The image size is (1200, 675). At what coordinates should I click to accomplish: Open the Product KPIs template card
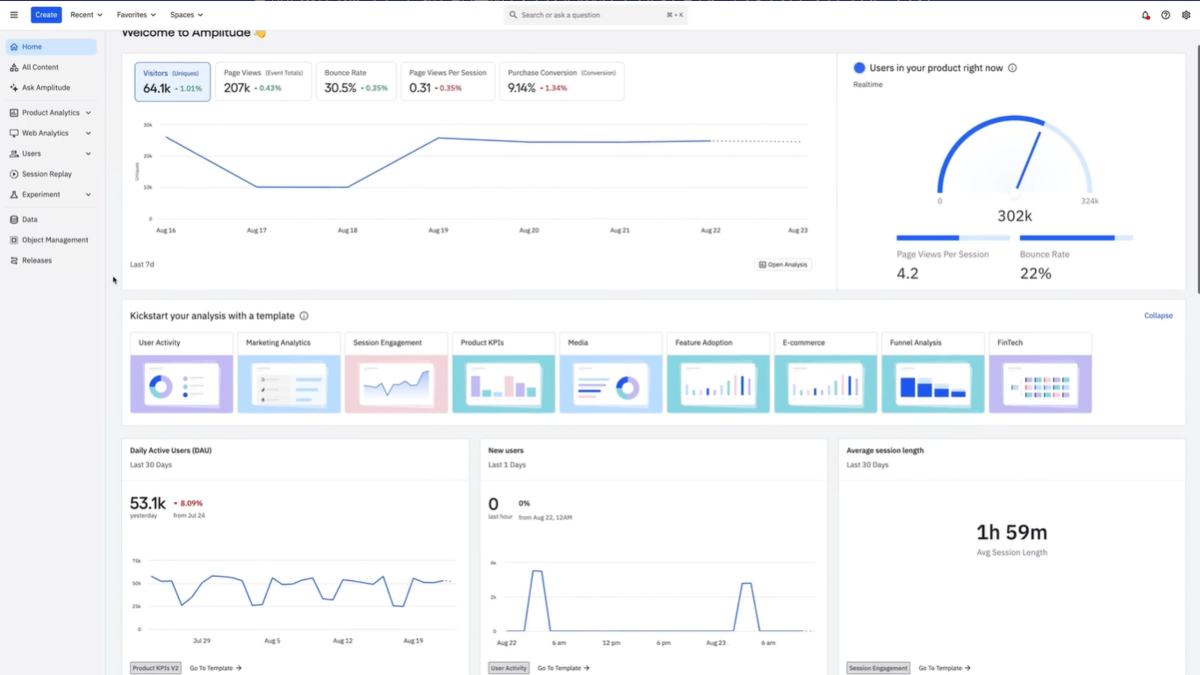[504, 373]
